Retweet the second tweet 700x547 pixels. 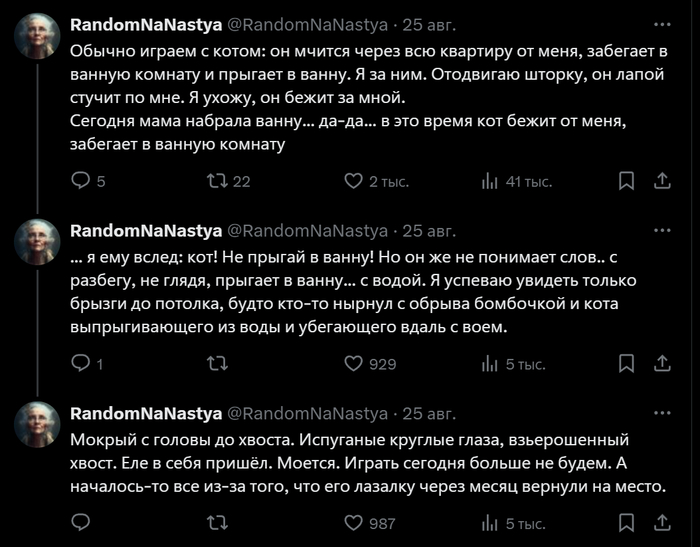pyautogui.click(x=218, y=364)
